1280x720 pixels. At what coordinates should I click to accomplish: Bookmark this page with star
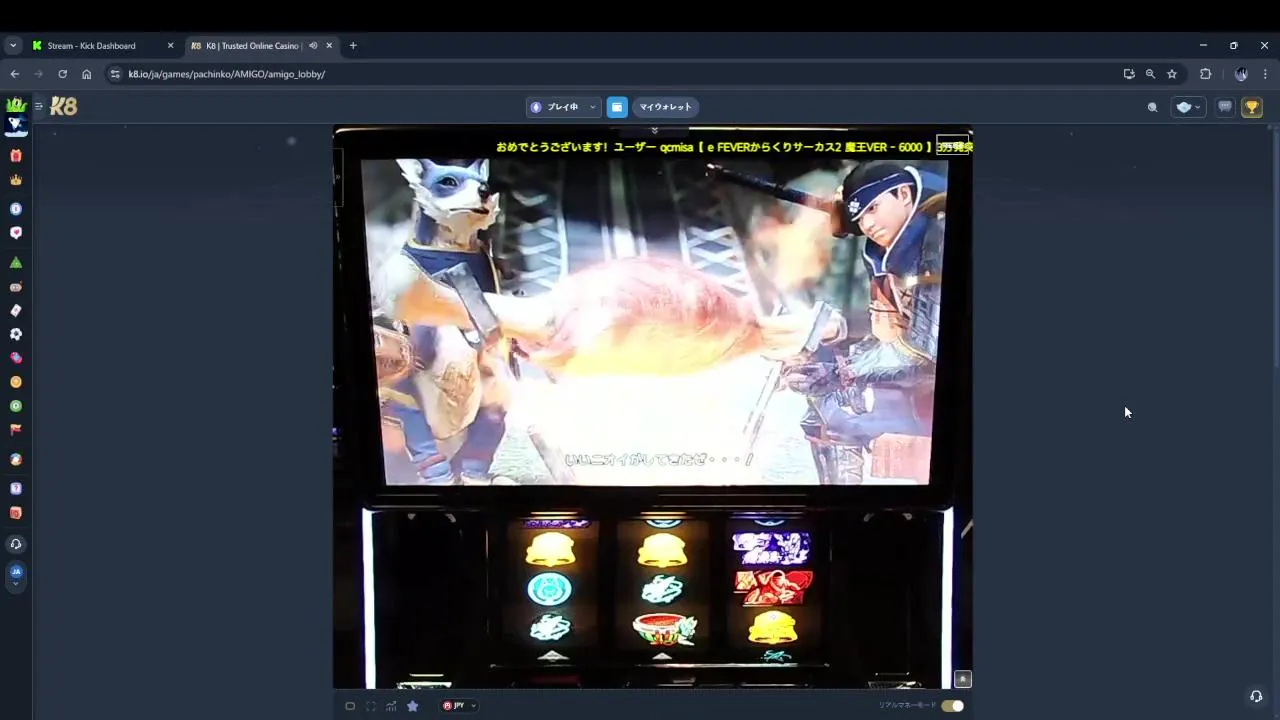coord(1172,74)
